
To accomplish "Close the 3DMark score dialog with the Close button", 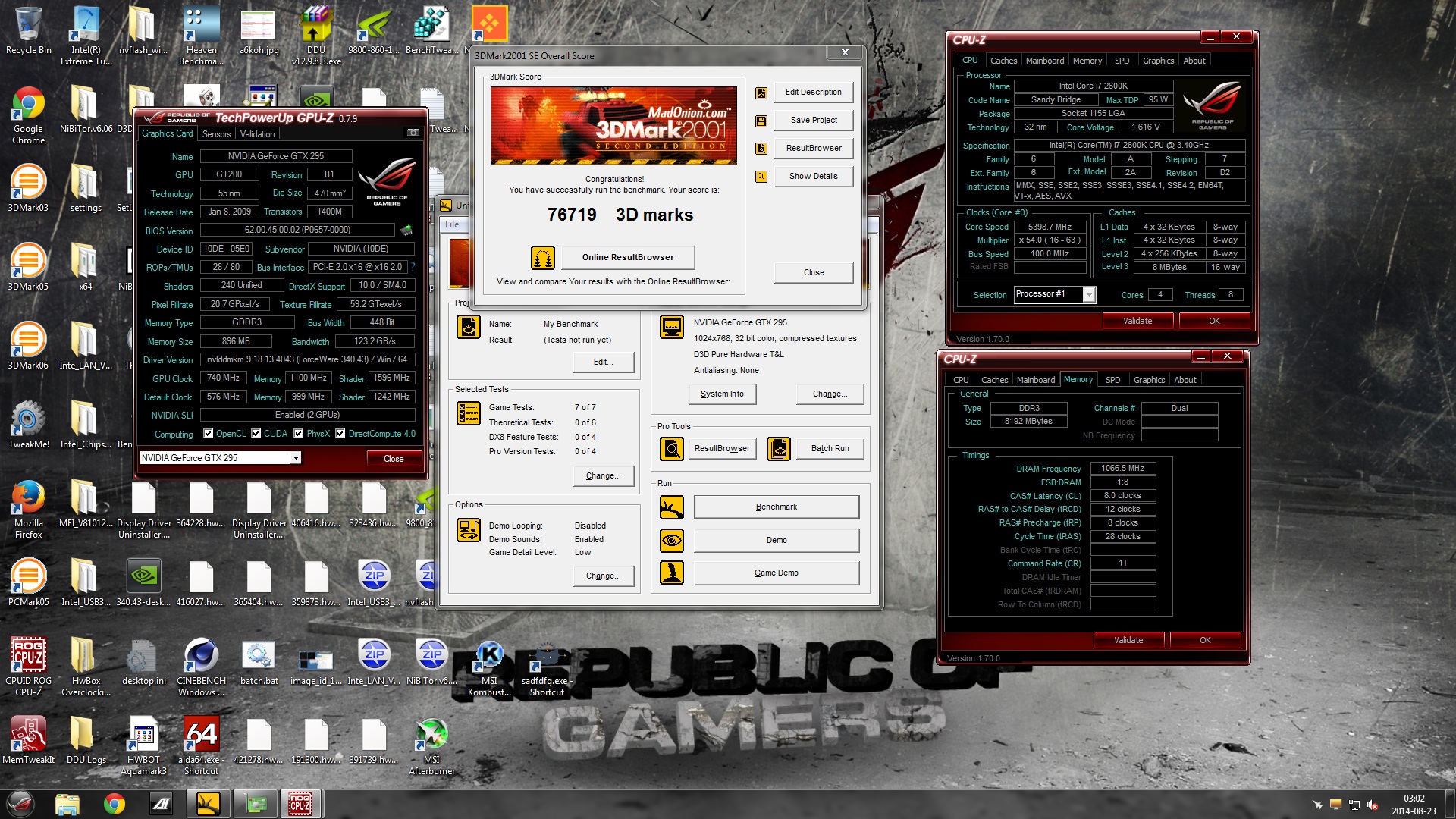I will pyautogui.click(x=814, y=273).
